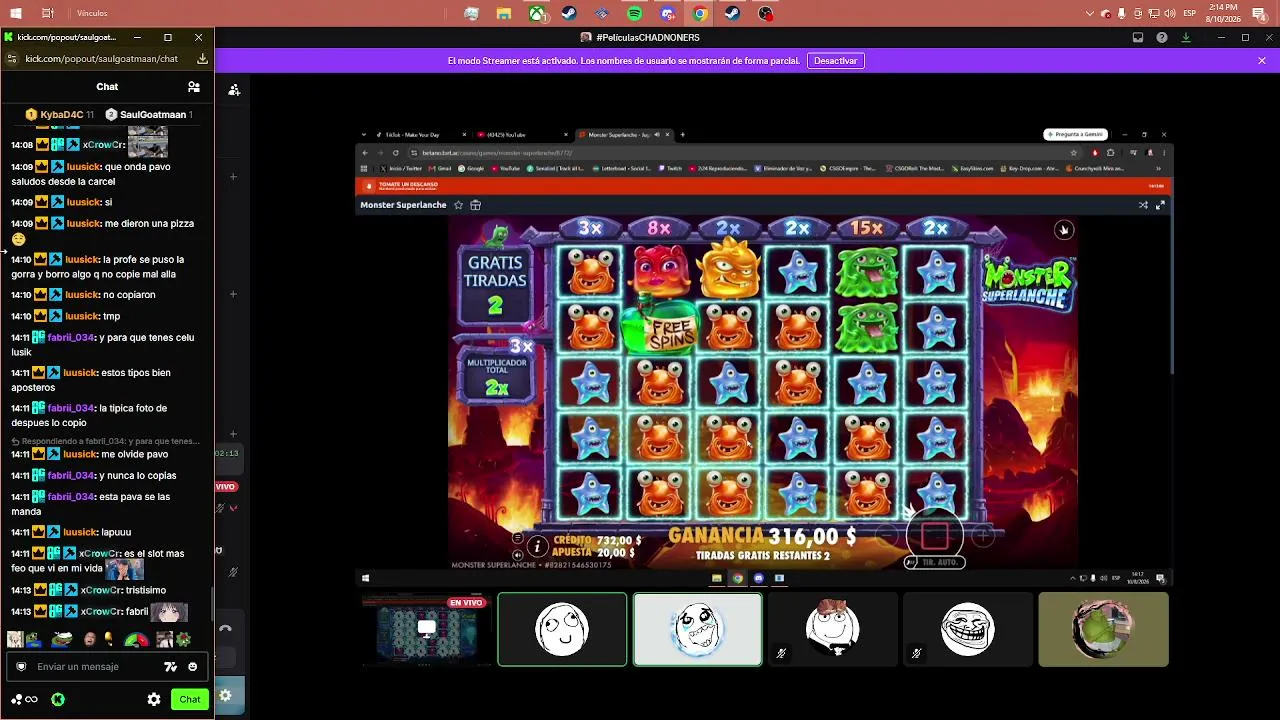Select the highlighted white participant tile

click(x=698, y=629)
